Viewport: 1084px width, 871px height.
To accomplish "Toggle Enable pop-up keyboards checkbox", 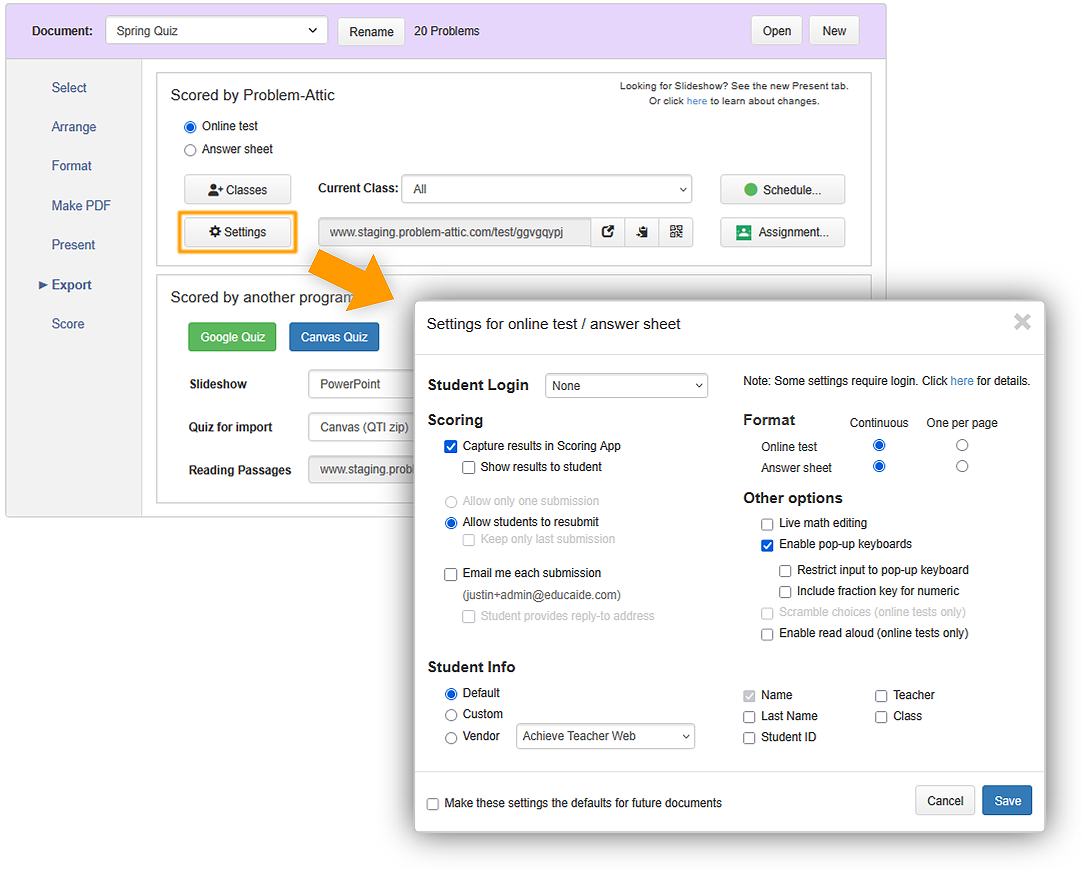I will (x=767, y=545).
